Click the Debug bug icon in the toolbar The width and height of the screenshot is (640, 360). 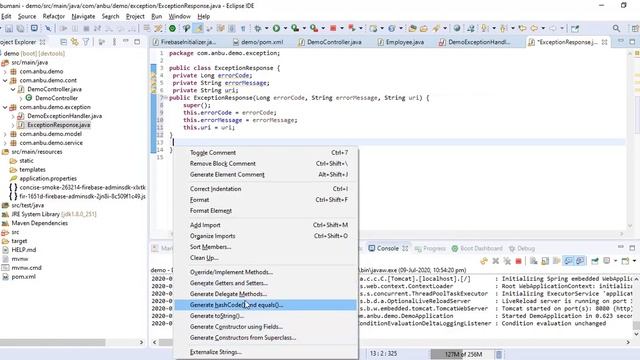click(x=258, y=28)
